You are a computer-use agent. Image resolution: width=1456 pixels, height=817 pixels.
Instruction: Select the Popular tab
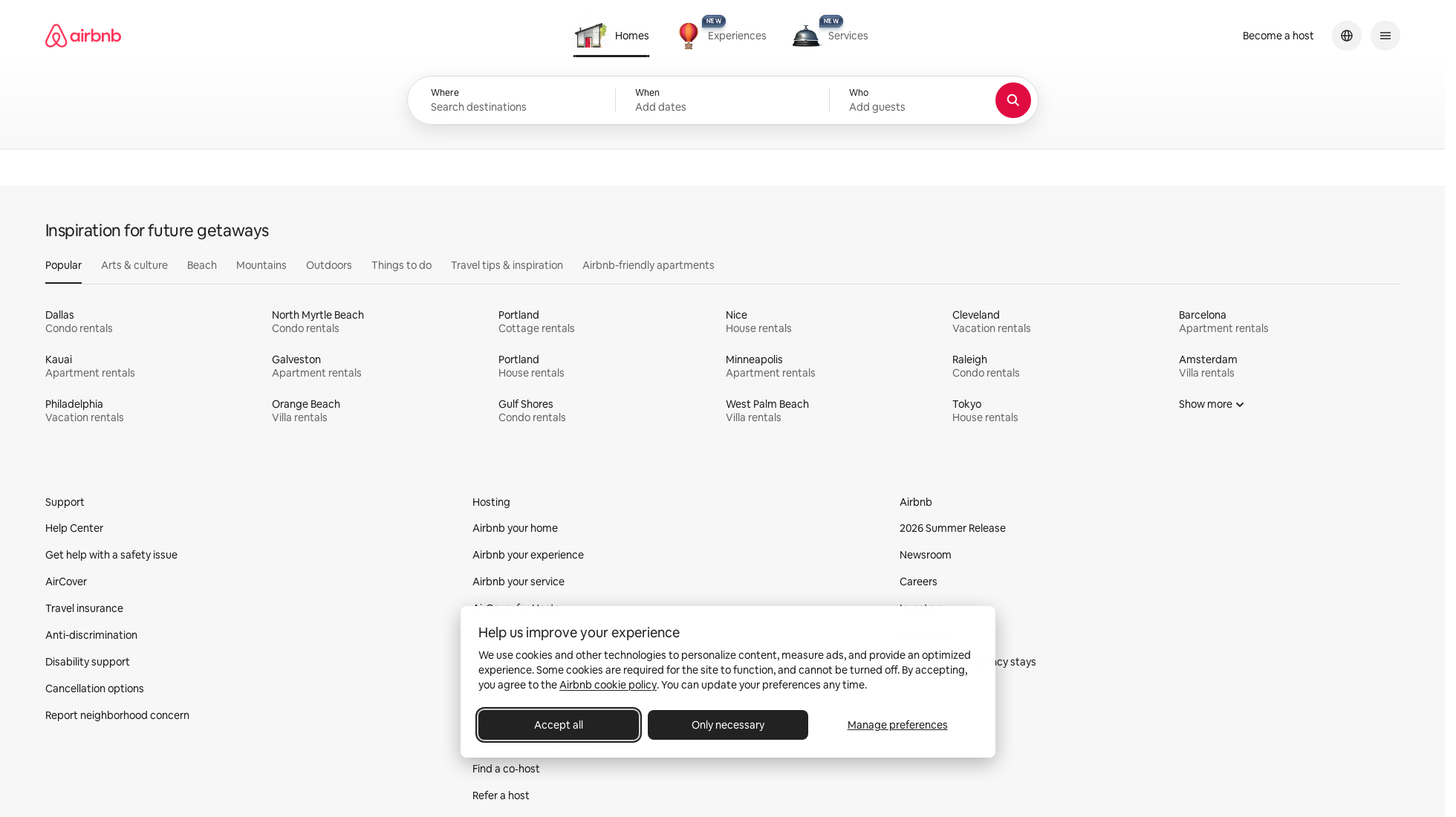pos(63,265)
